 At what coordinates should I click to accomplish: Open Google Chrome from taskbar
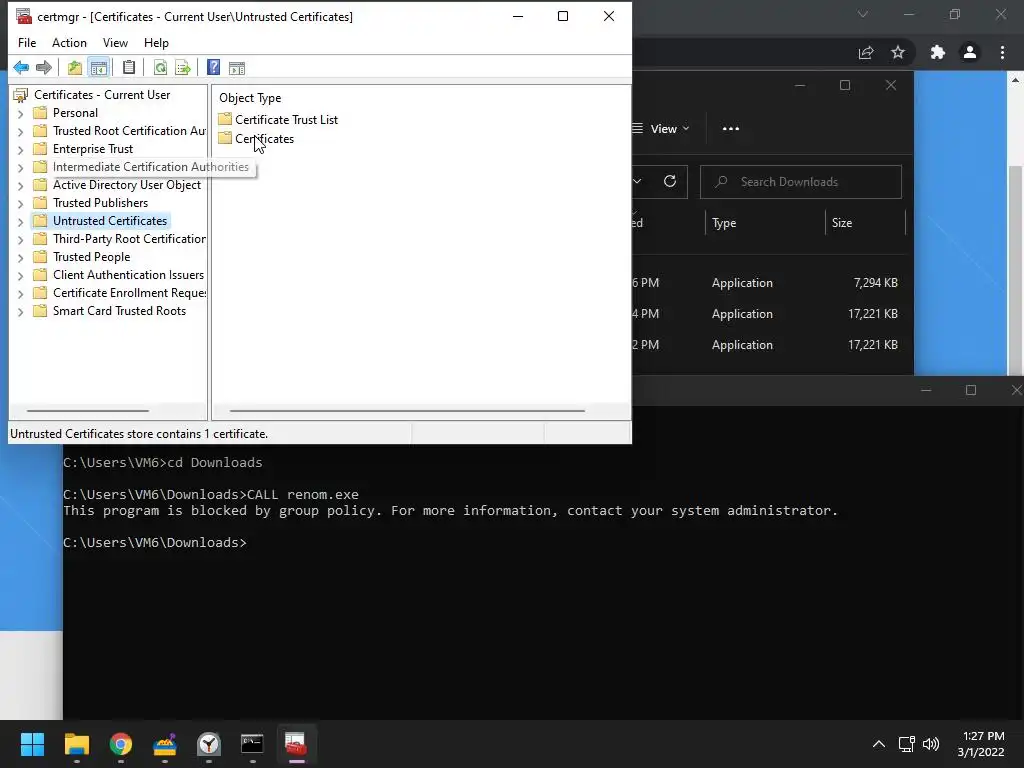point(121,744)
